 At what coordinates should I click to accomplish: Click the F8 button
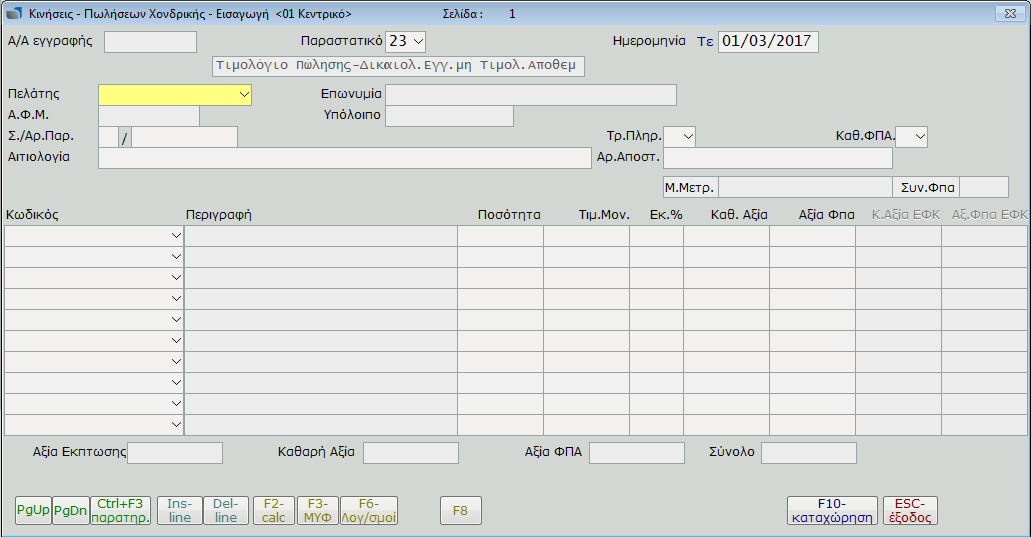click(460, 510)
